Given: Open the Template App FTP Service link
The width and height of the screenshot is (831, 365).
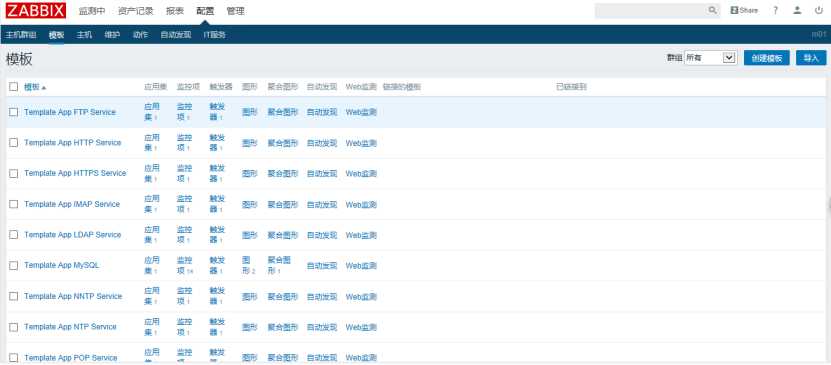Looking at the screenshot, I should coord(69,112).
